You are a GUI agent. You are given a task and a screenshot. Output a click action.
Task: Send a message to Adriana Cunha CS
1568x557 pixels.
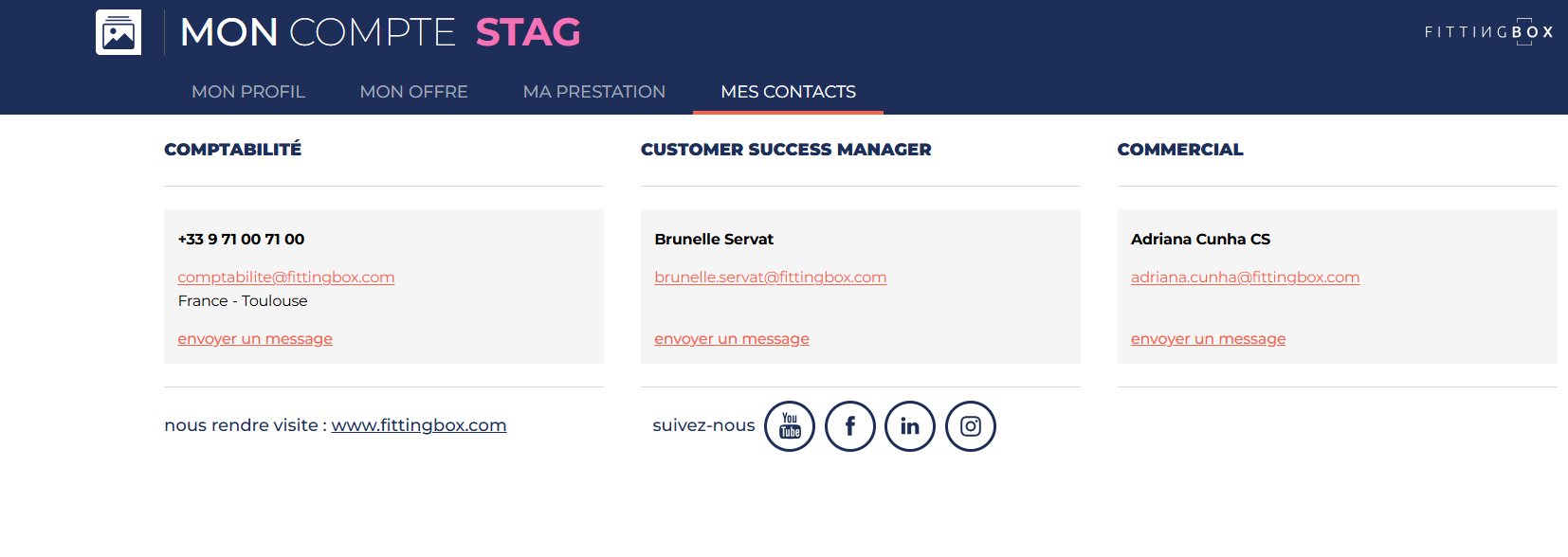coord(1208,339)
